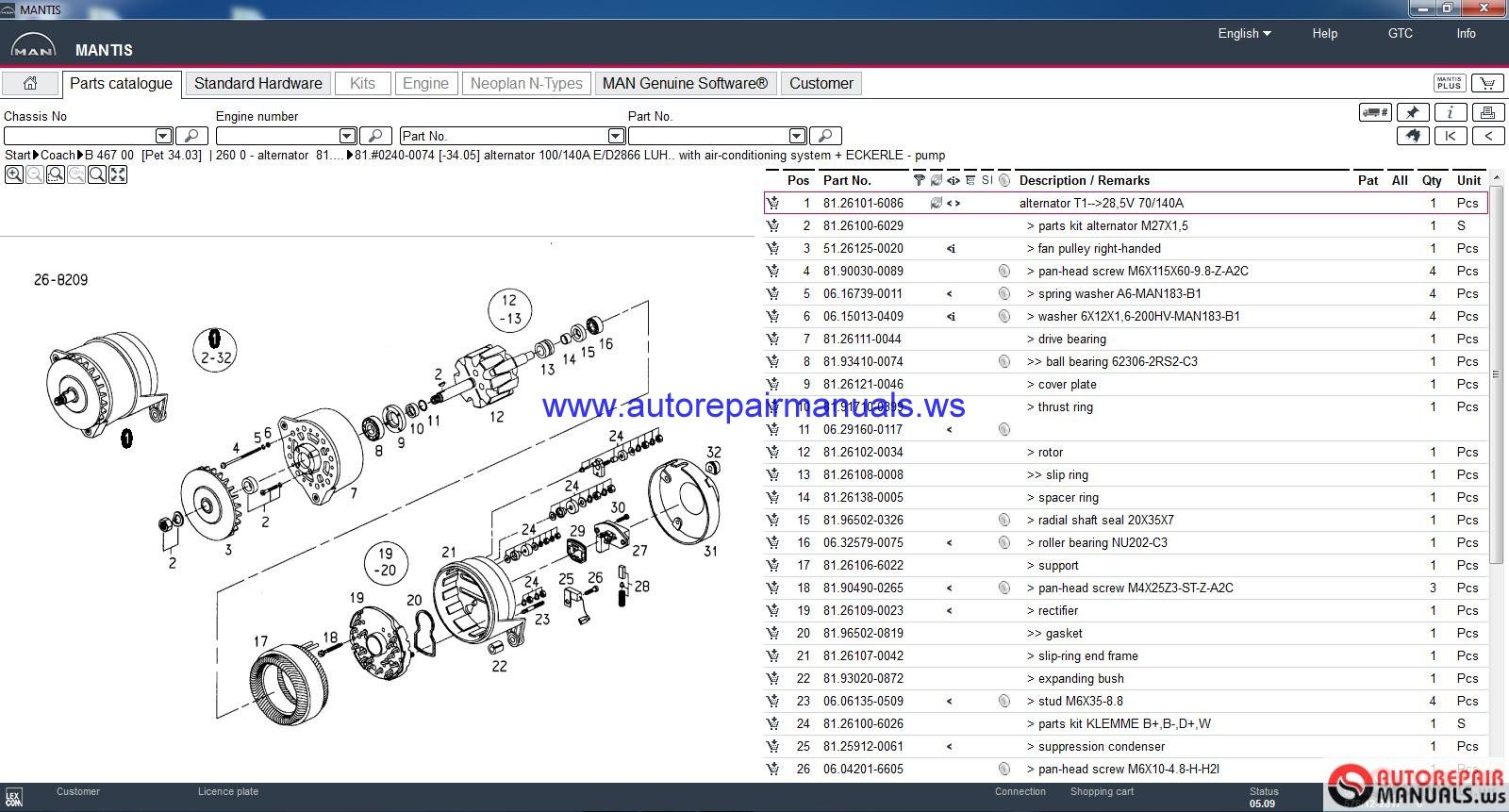Click the circled 12-13 callout in diagram
The width and height of the screenshot is (1509, 812).
(x=510, y=309)
